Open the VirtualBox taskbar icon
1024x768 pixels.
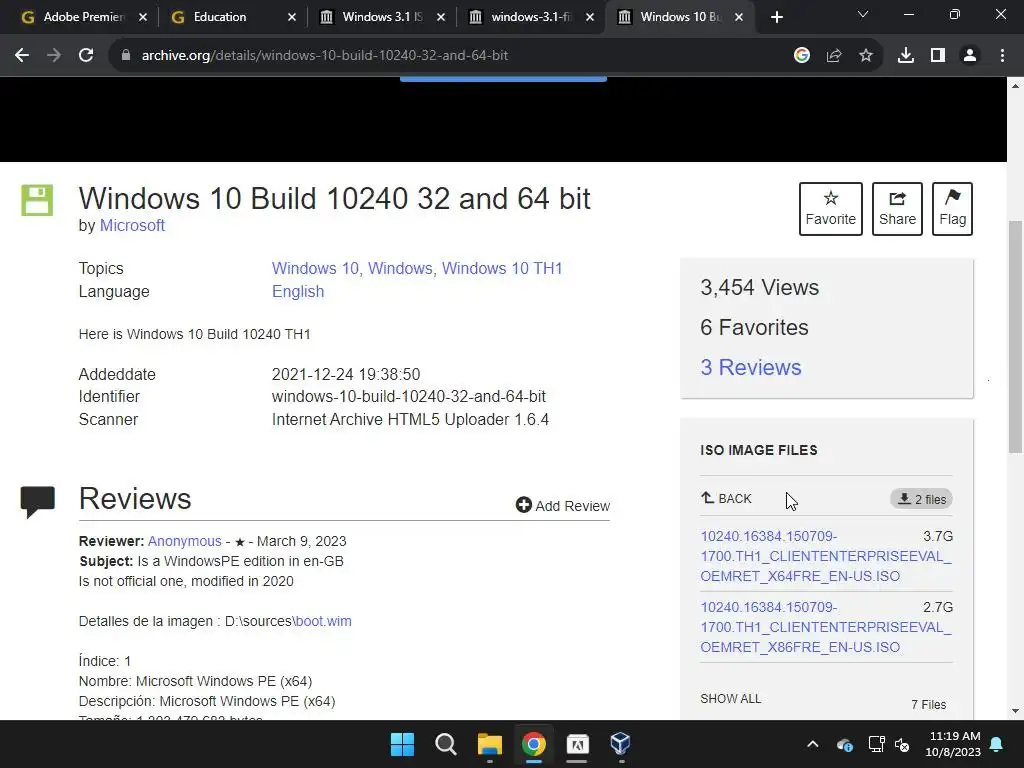620,744
